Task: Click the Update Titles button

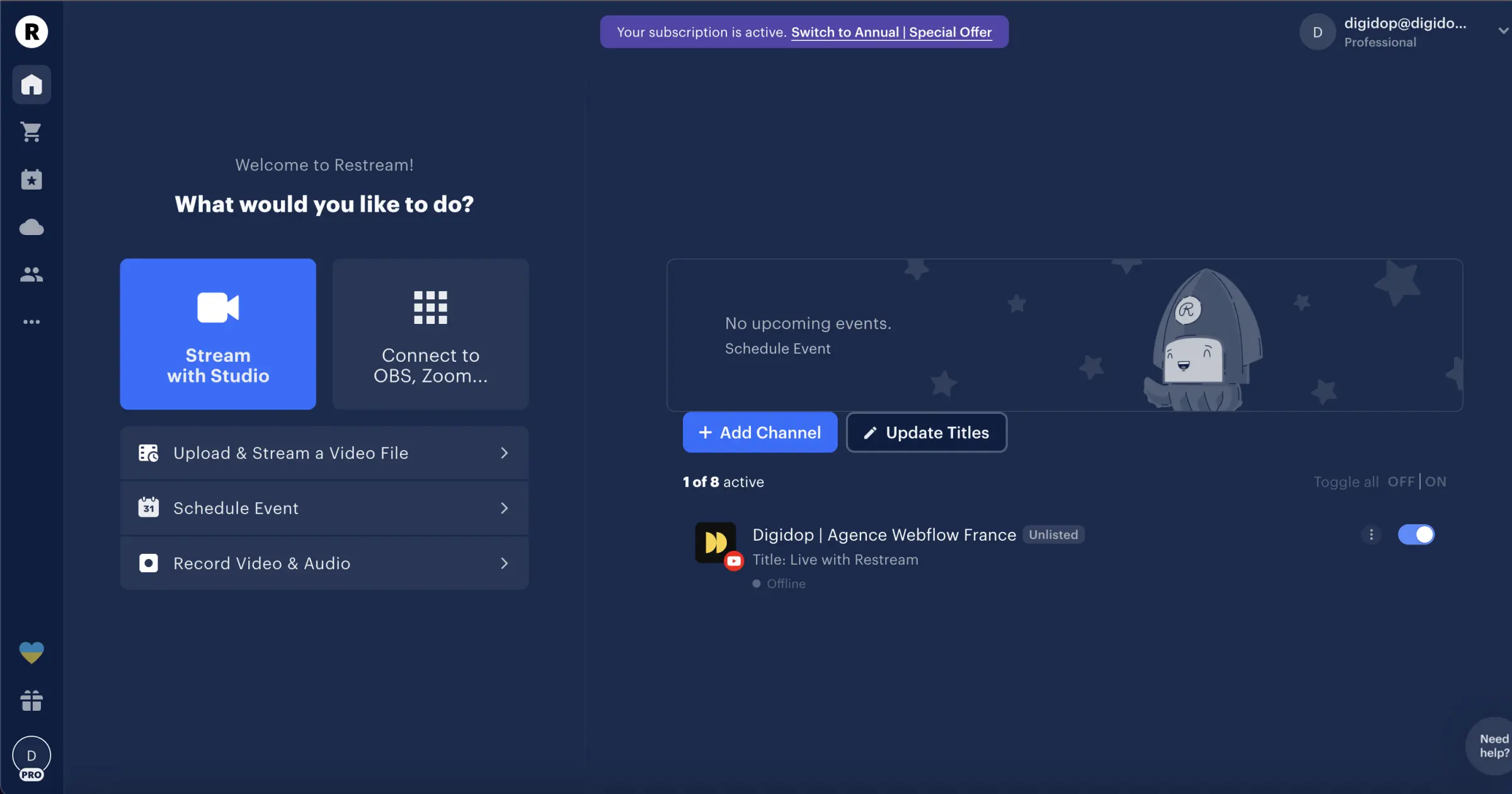Action: click(926, 432)
